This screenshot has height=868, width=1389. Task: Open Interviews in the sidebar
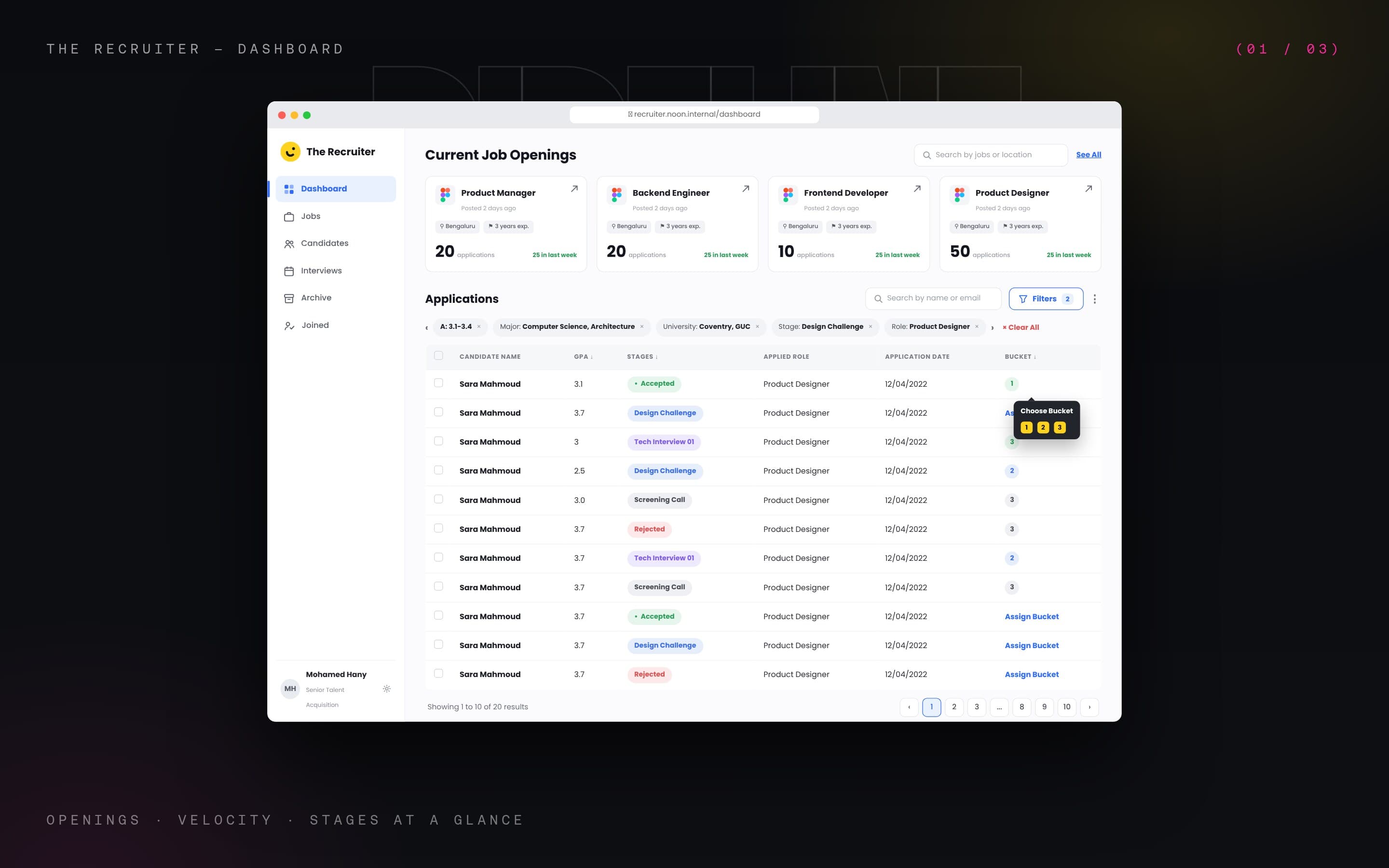click(336, 271)
